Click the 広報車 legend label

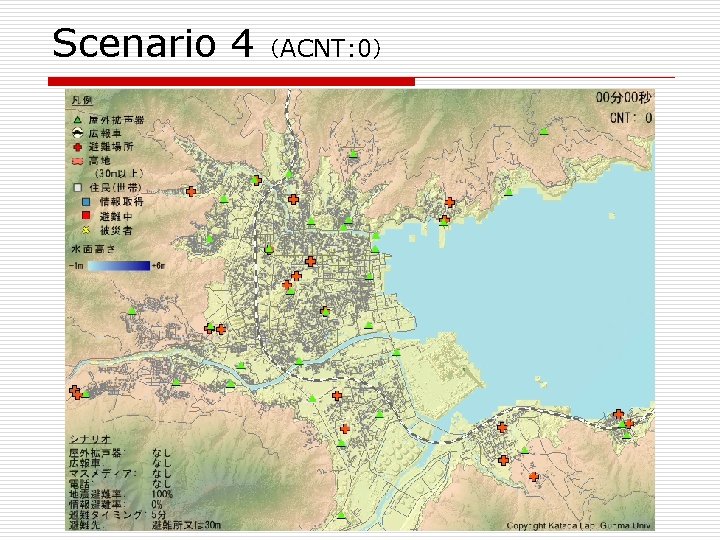tap(105, 133)
